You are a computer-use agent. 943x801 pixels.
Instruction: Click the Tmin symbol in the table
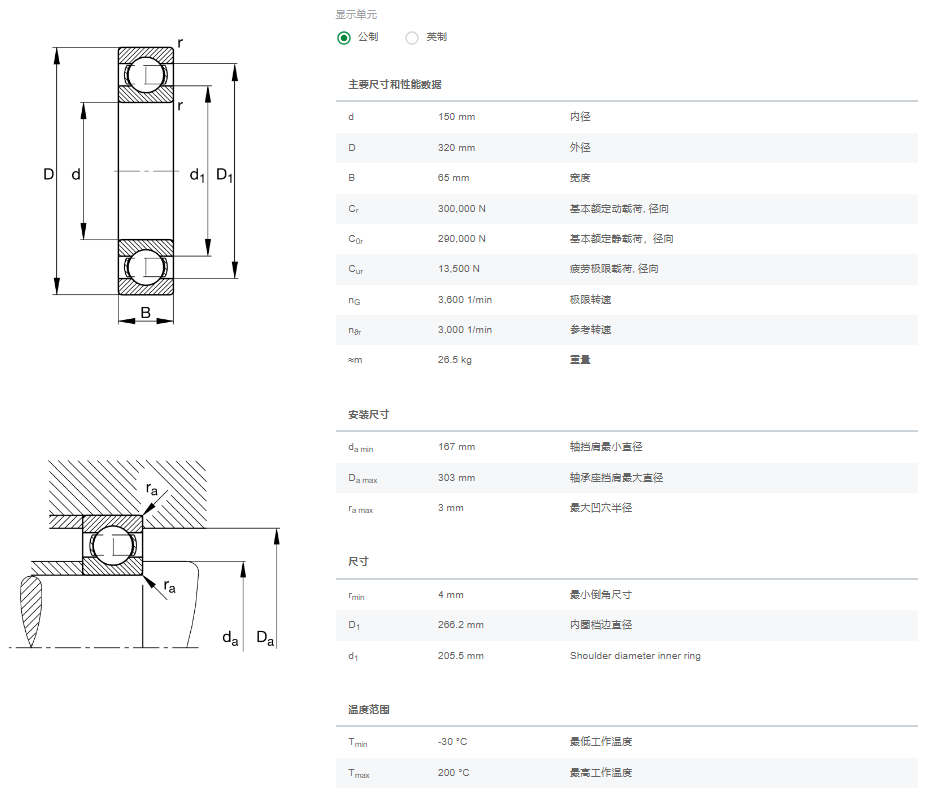358,743
